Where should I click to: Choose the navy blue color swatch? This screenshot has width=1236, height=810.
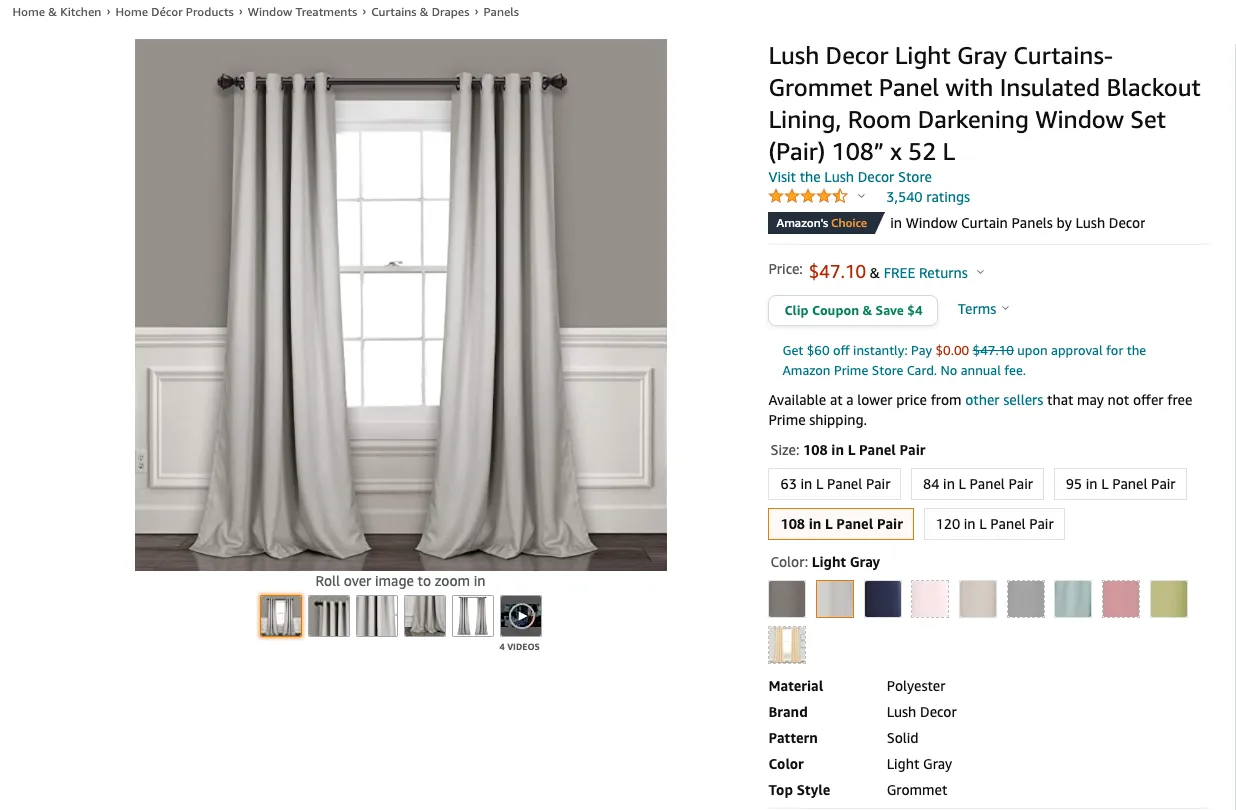[883, 599]
